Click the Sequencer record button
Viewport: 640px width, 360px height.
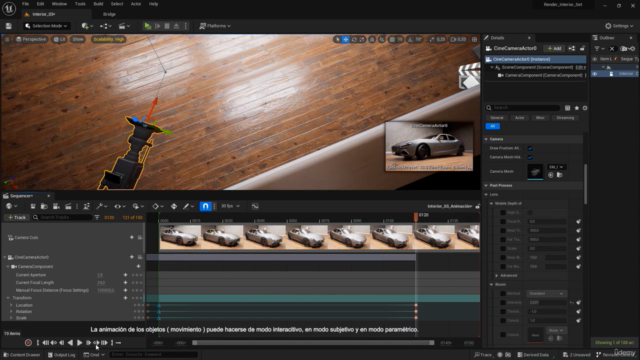[28, 343]
